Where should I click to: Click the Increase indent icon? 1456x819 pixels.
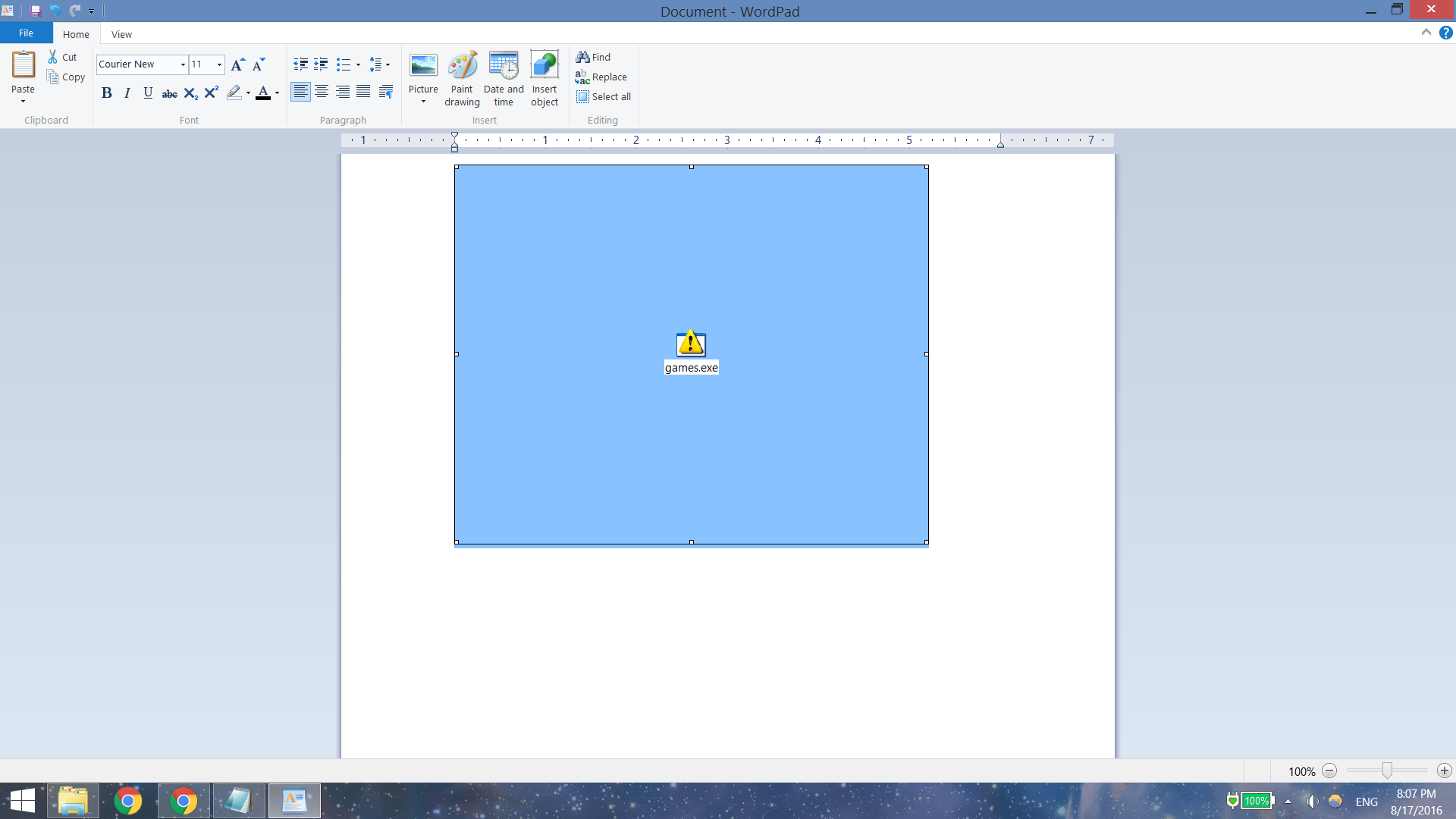322,64
